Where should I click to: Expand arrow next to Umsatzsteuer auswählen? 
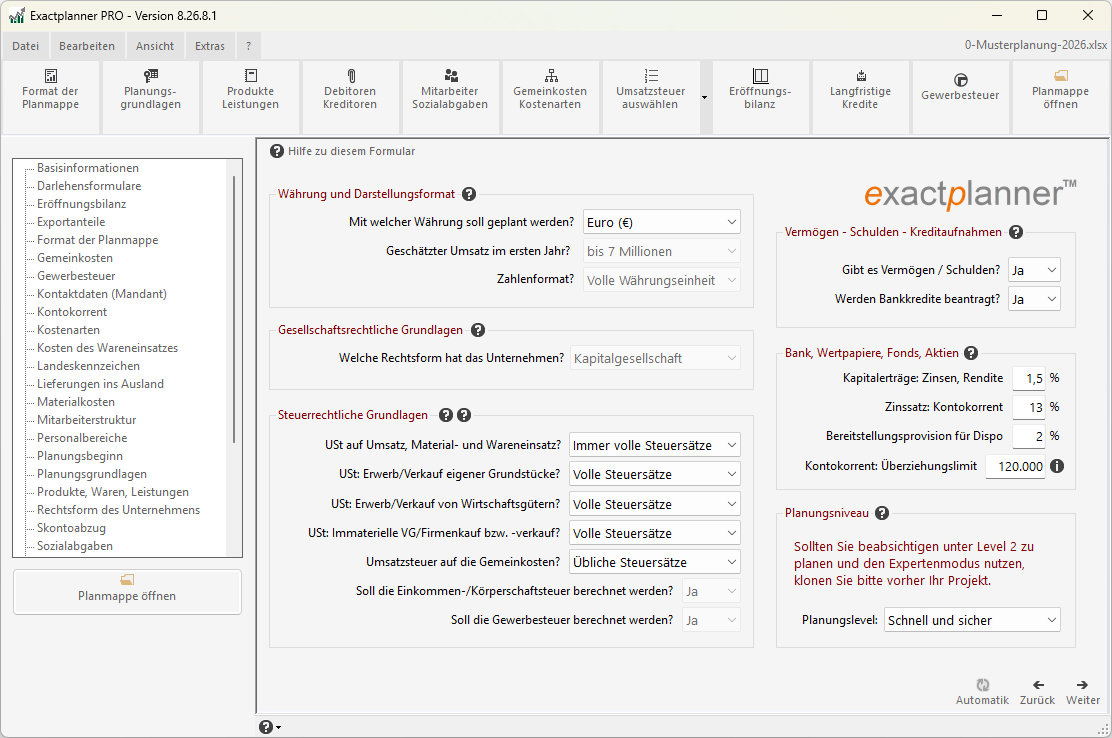pyautogui.click(x=704, y=97)
